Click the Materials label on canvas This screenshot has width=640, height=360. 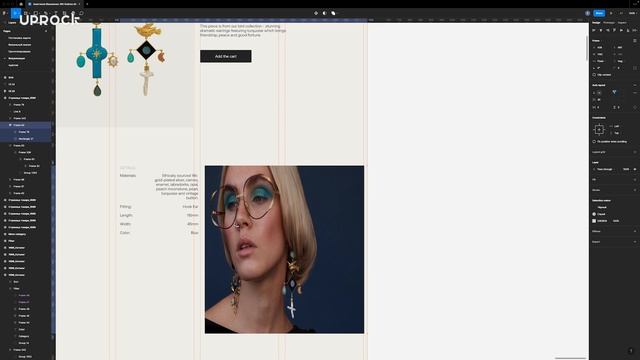128,176
